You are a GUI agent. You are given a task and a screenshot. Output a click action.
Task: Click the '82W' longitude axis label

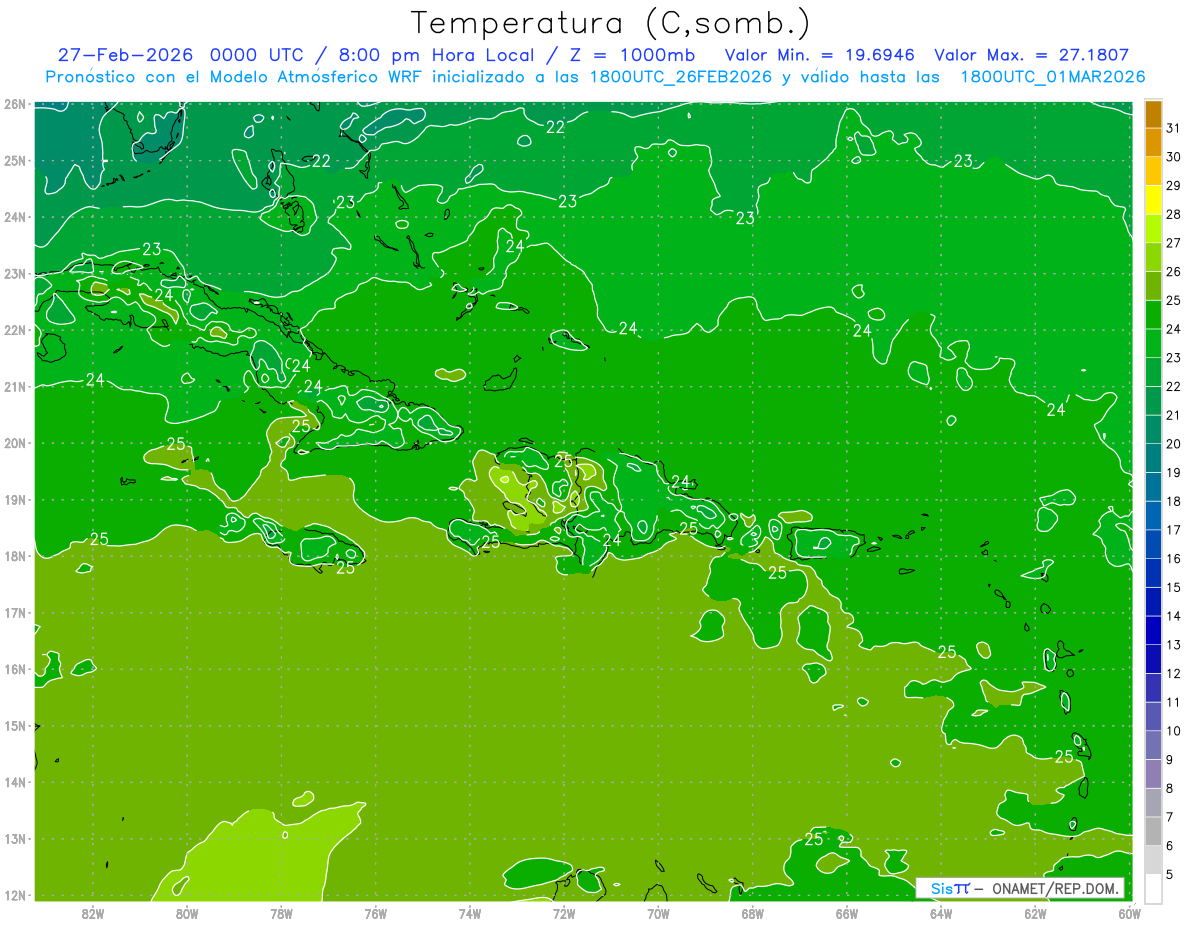click(x=92, y=913)
